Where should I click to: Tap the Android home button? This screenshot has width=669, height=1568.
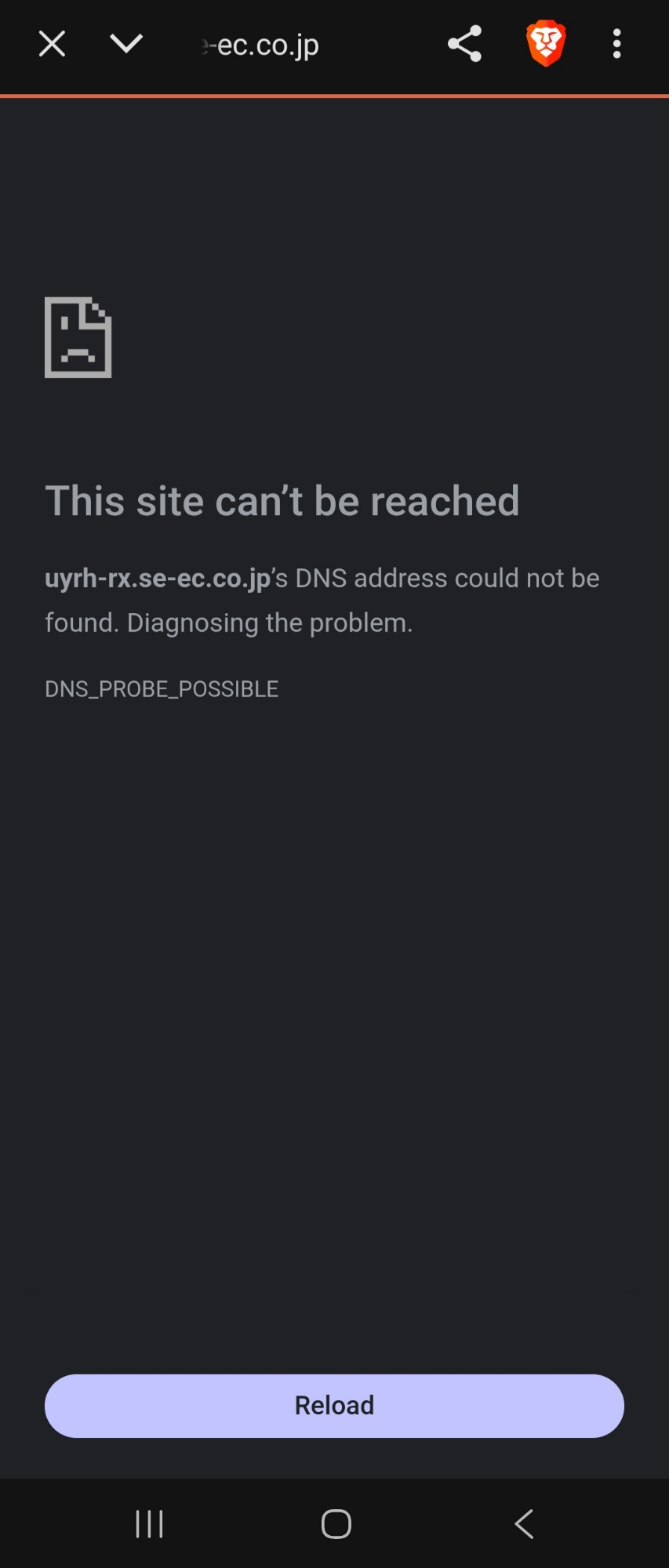(x=336, y=1524)
